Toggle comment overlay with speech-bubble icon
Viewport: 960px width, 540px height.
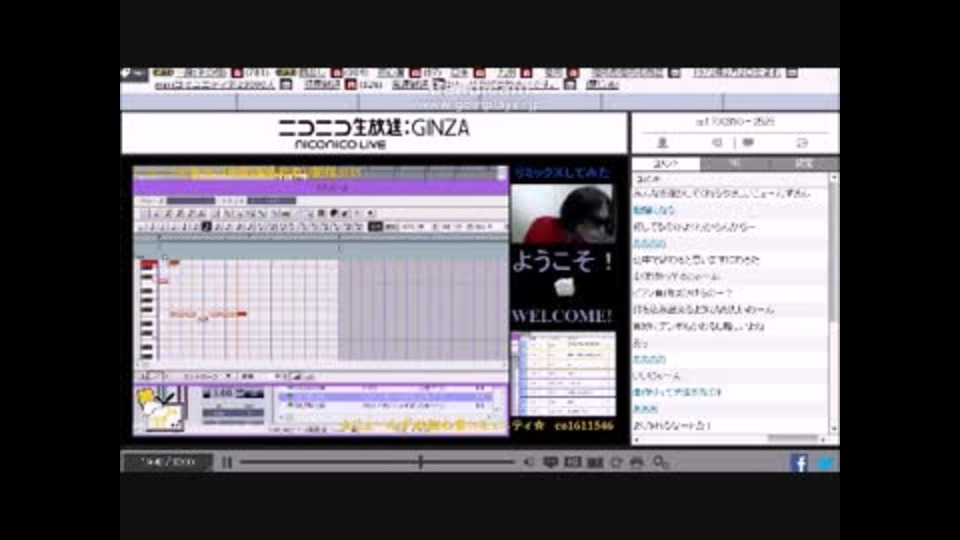tap(550, 462)
